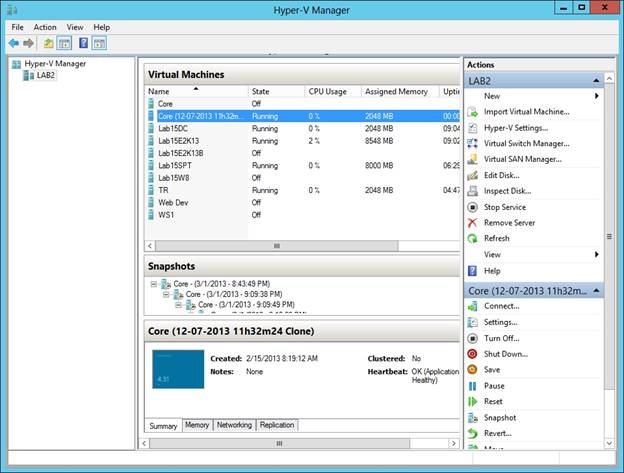Select the Lab15E2K13B virtual machine row
624x473 pixels.
[x=302, y=153]
